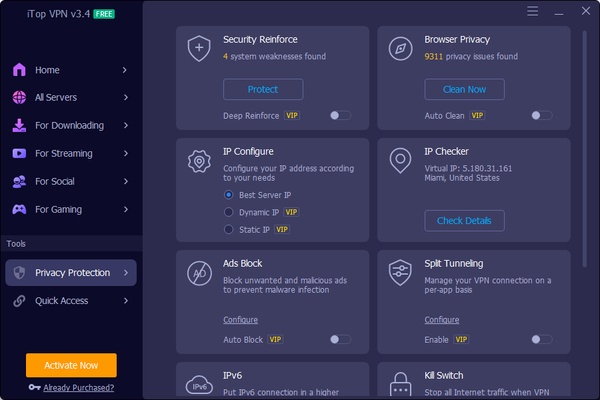Click the vertical scrollbar thumb
Screen dimensions: 600x400
pos(584,149)
